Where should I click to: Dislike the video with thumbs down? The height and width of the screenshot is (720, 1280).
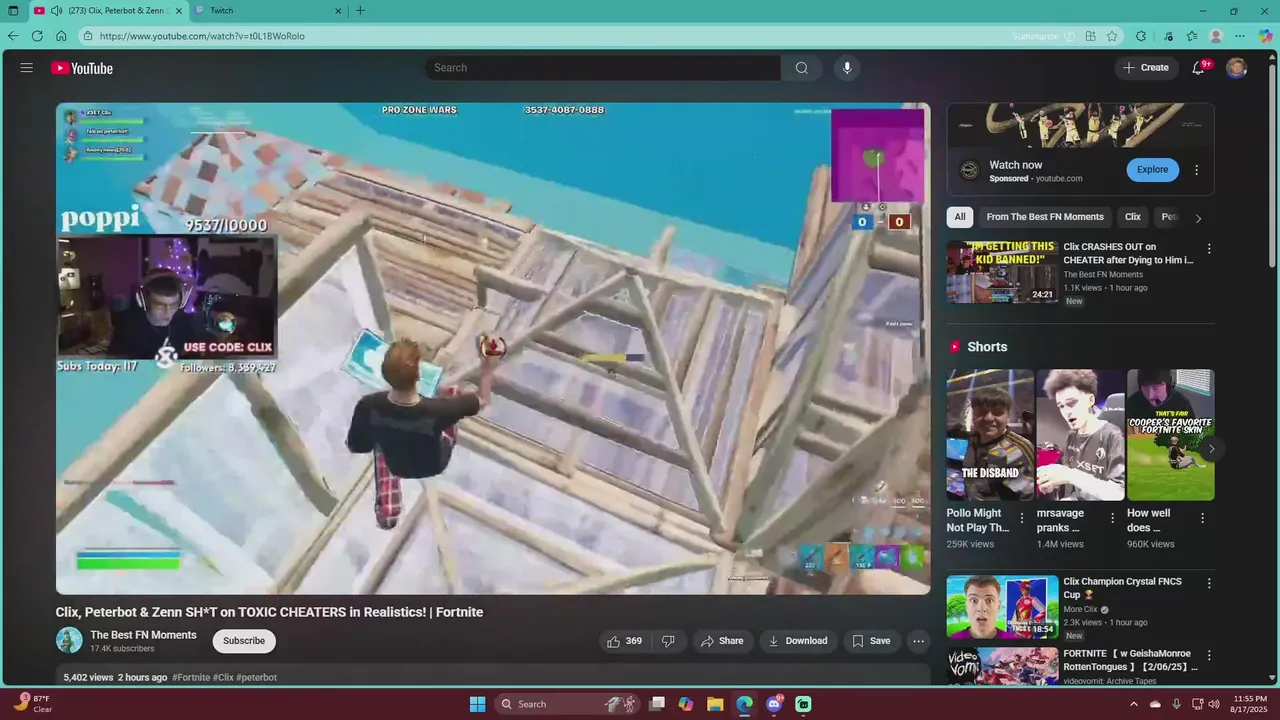tap(668, 641)
